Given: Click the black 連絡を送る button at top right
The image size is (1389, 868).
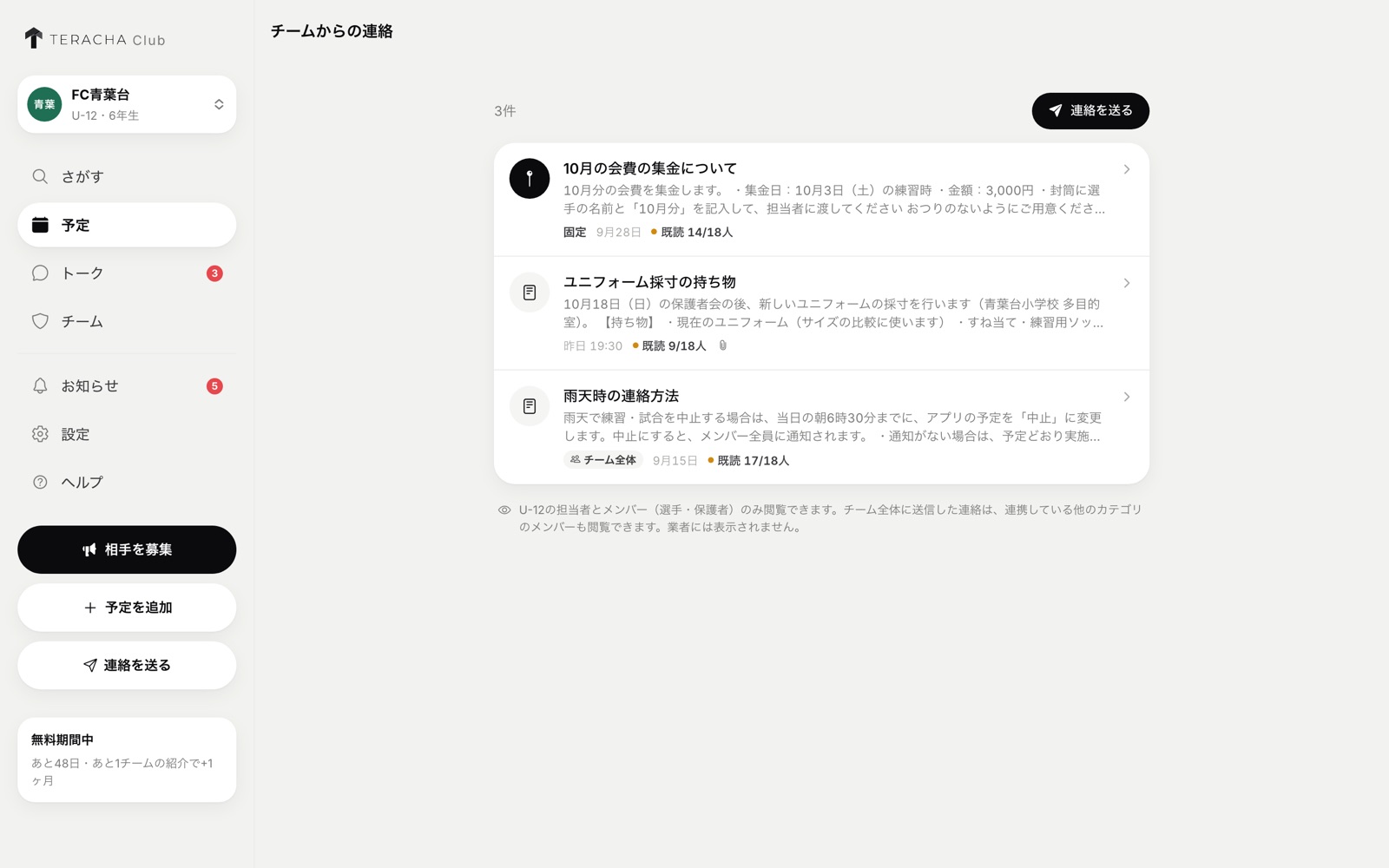Looking at the screenshot, I should (1090, 110).
